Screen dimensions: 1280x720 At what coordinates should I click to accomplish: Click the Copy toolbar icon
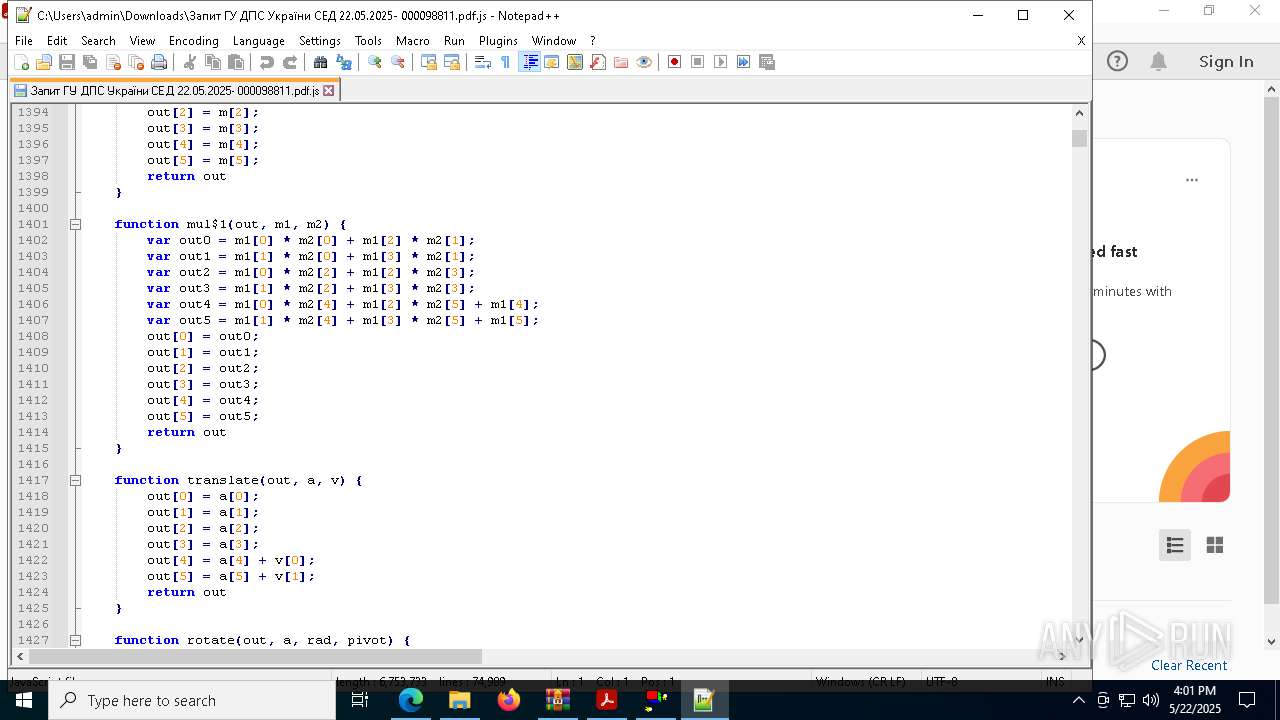click(213, 62)
